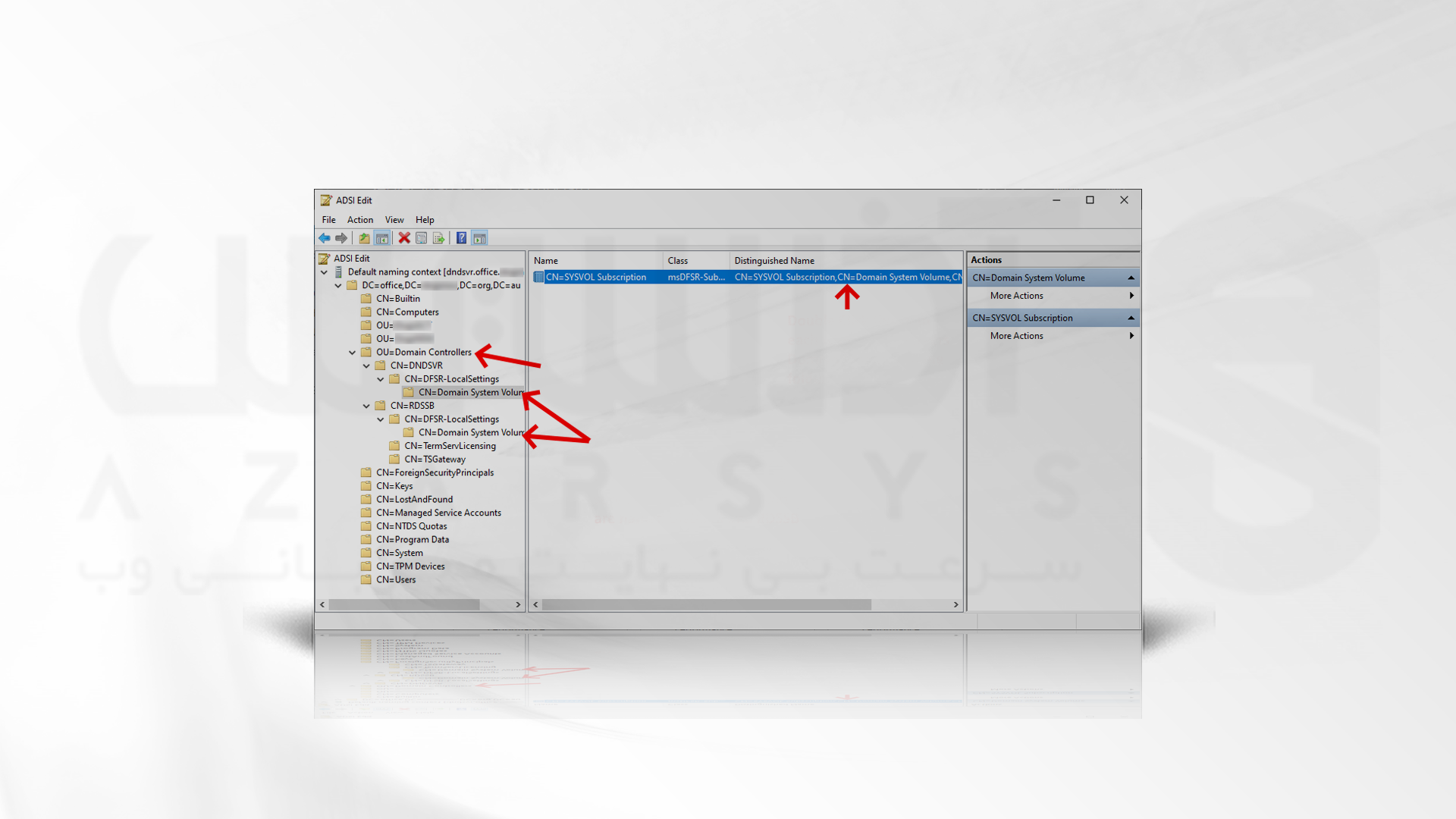
Task: Open More Actions under CN=Domain System Volume
Action: 1053,296
